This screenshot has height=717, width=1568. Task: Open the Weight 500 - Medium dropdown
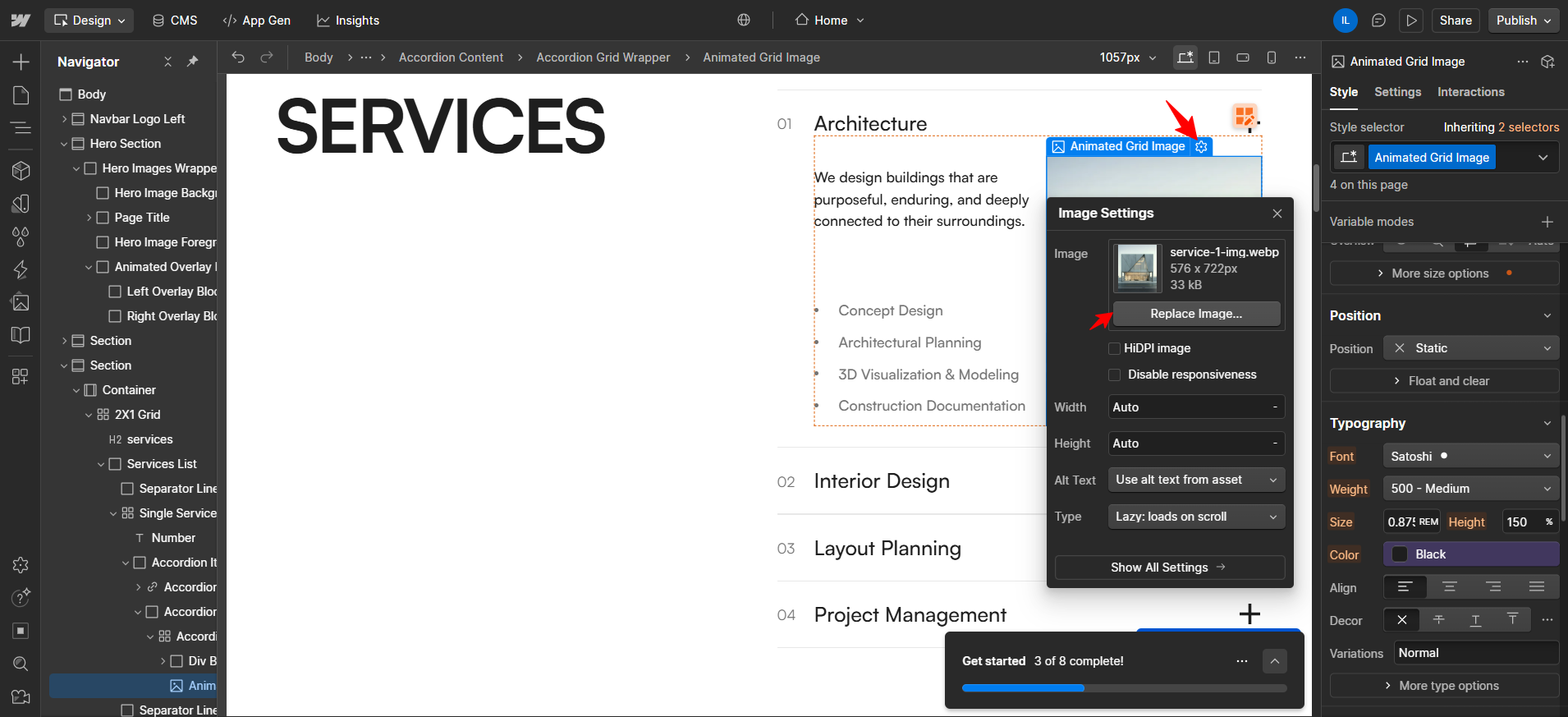pyautogui.click(x=1471, y=489)
